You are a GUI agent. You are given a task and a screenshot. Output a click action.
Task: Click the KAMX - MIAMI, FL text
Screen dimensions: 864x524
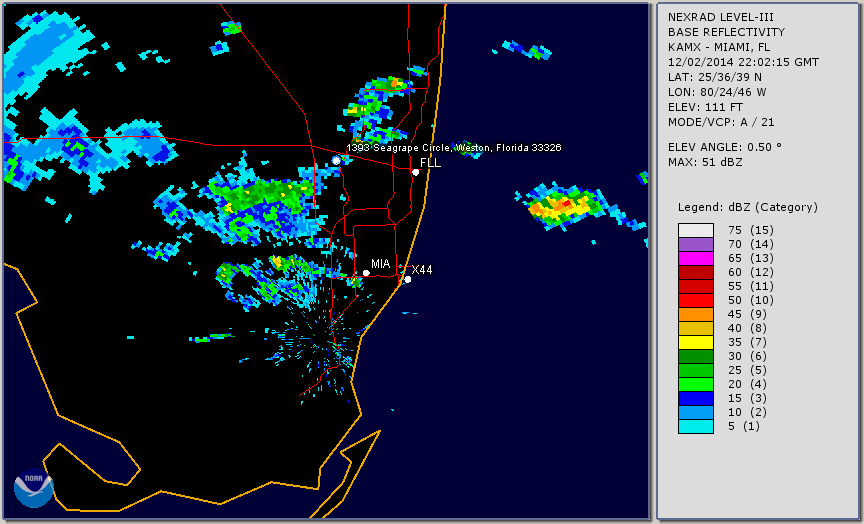[719, 47]
